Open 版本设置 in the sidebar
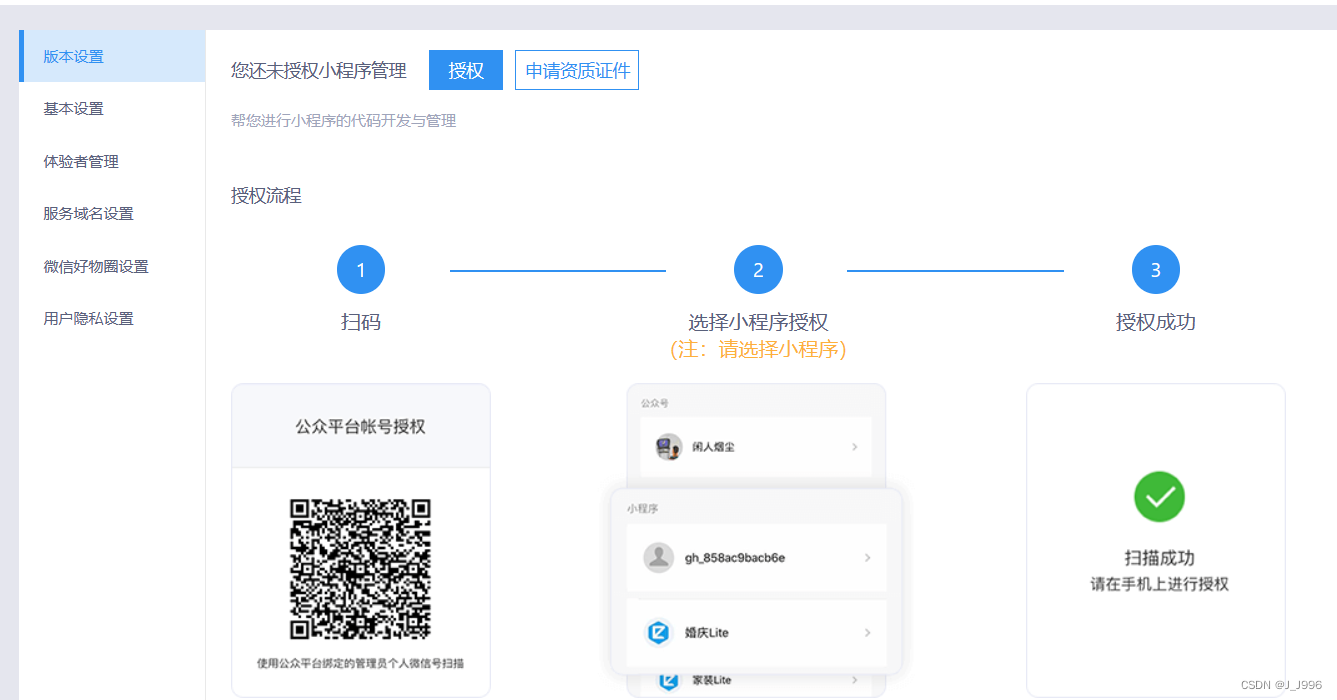 click(x=112, y=56)
